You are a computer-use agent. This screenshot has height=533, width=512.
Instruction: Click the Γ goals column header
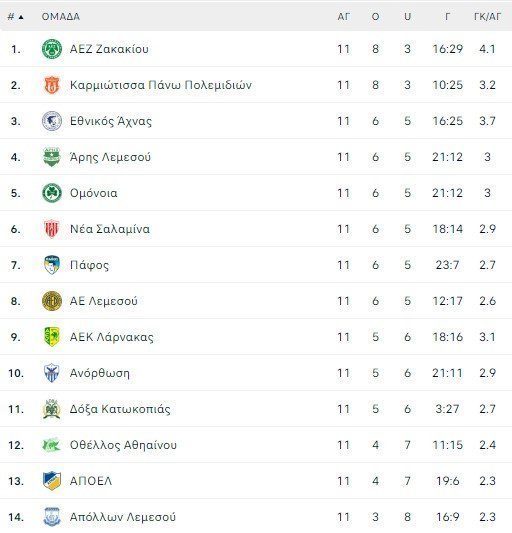447,17
